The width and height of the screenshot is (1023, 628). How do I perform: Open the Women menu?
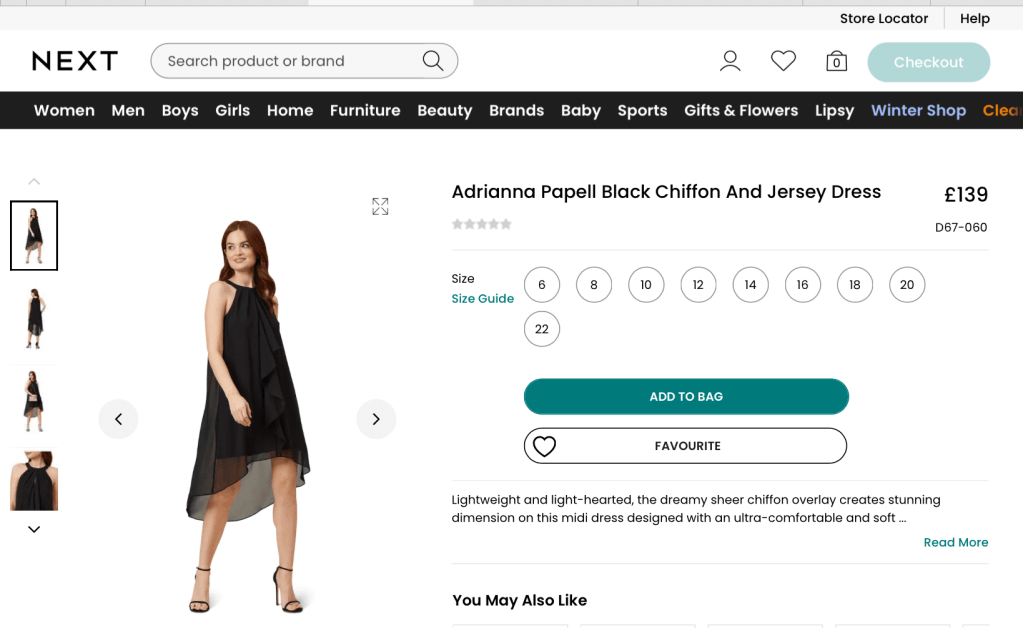[x=64, y=110]
